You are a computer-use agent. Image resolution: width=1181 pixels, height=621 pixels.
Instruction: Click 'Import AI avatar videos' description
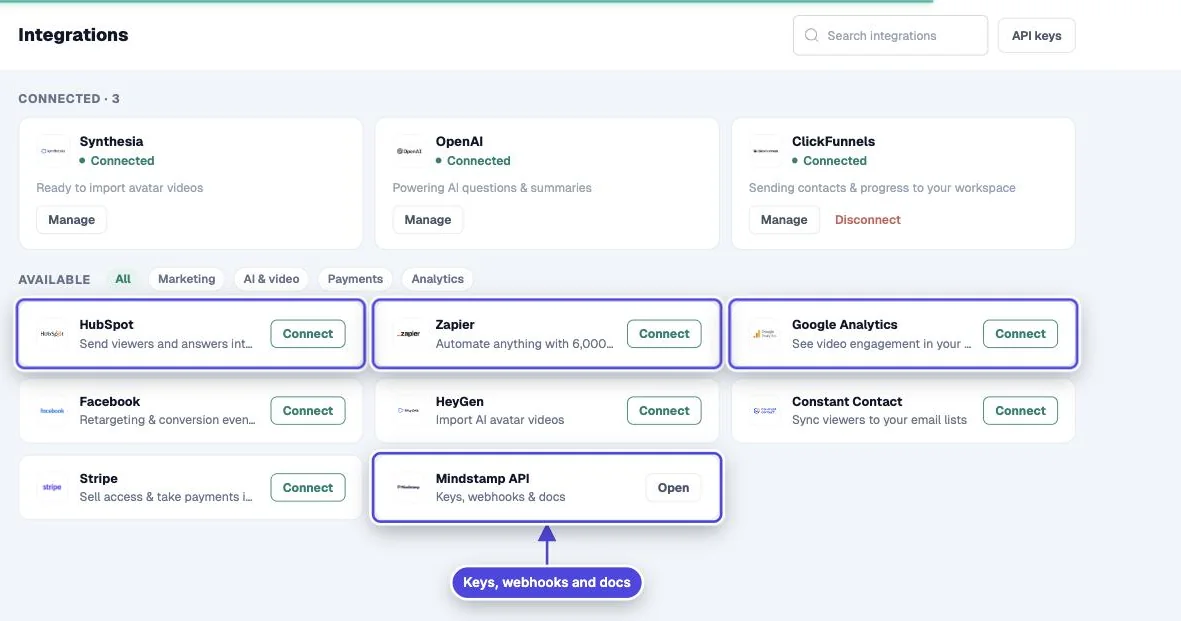click(499, 420)
